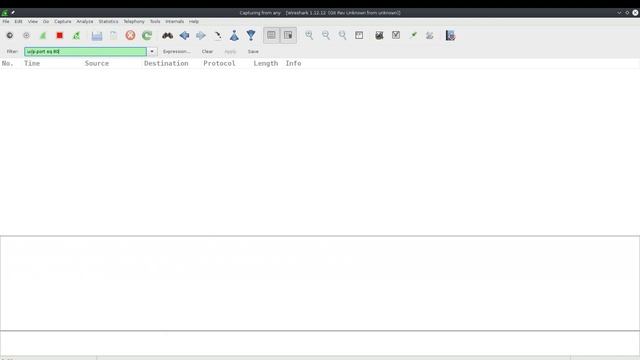This screenshot has height=360, width=640.
Task: Open the Help menu
Action: tap(194, 21)
